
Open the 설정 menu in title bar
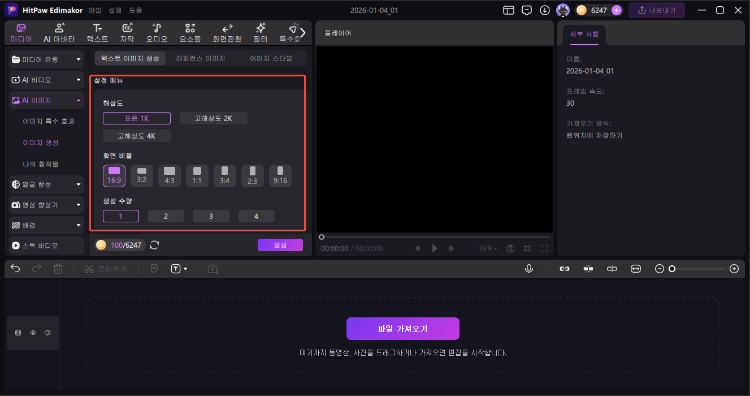[x=115, y=10]
